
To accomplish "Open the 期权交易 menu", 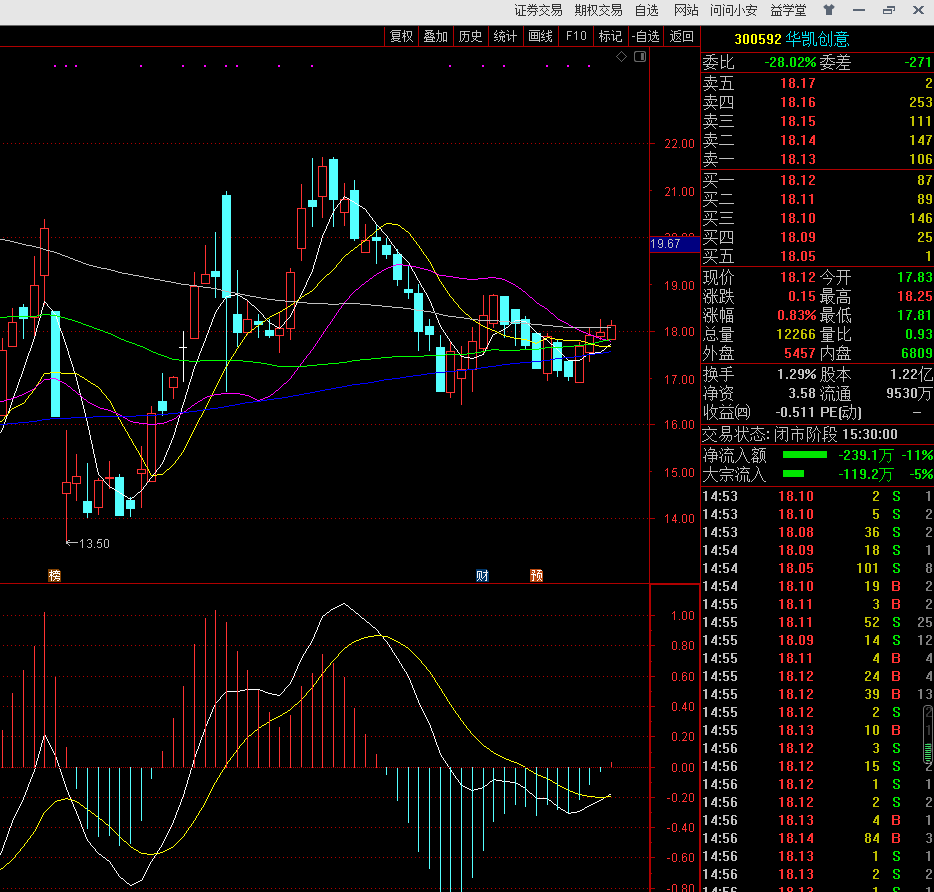I will coord(598,11).
